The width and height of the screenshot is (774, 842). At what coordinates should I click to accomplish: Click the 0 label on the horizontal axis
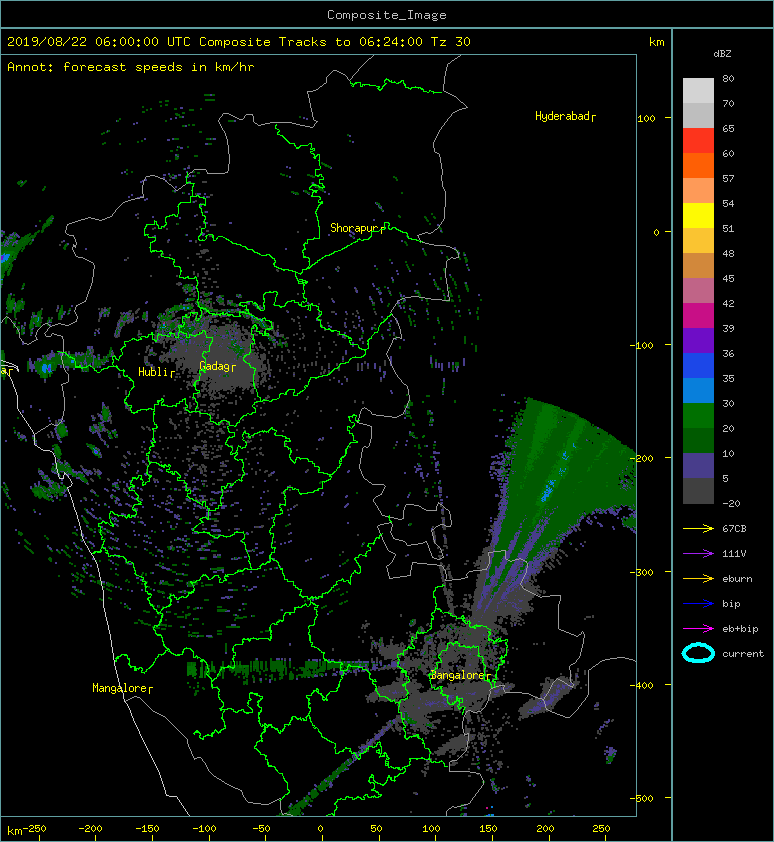pos(321,829)
